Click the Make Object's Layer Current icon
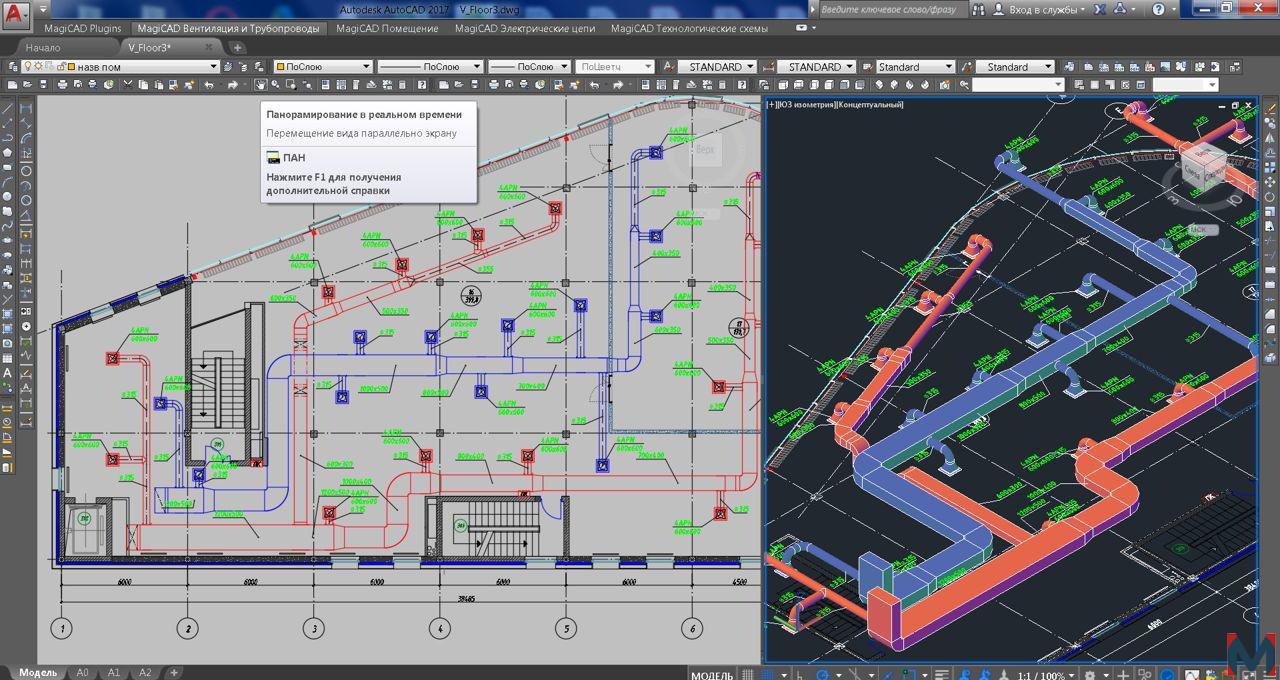The width and height of the screenshot is (1280, 680). point(228,67)
